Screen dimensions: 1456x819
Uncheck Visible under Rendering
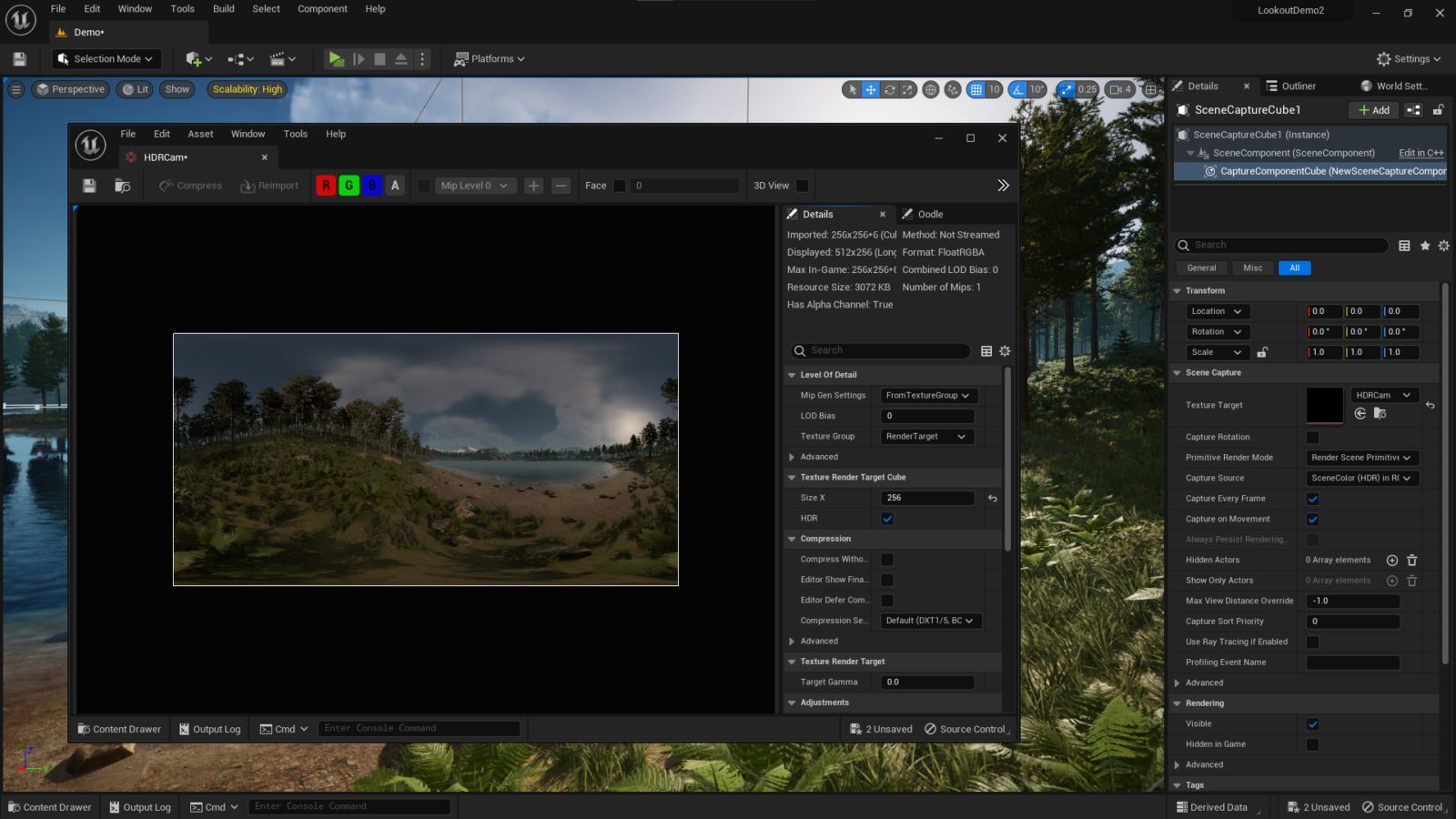(x=1312, y=723)
